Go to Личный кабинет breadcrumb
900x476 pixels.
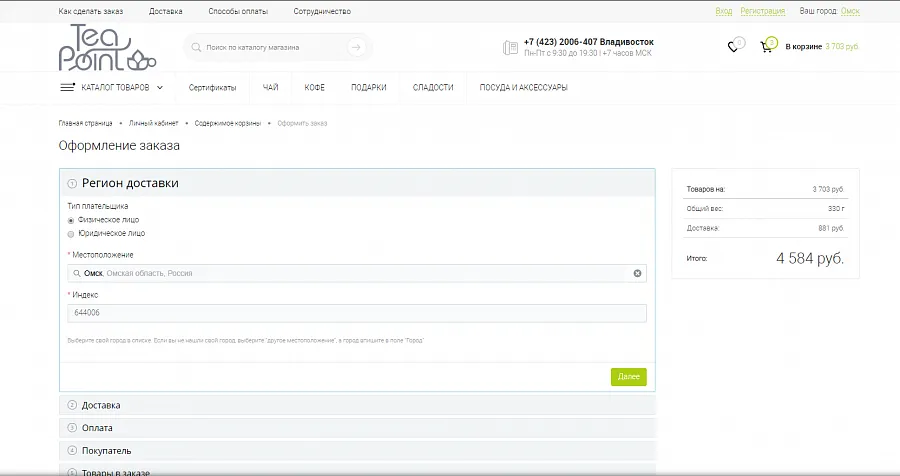(x=153, y=123)
